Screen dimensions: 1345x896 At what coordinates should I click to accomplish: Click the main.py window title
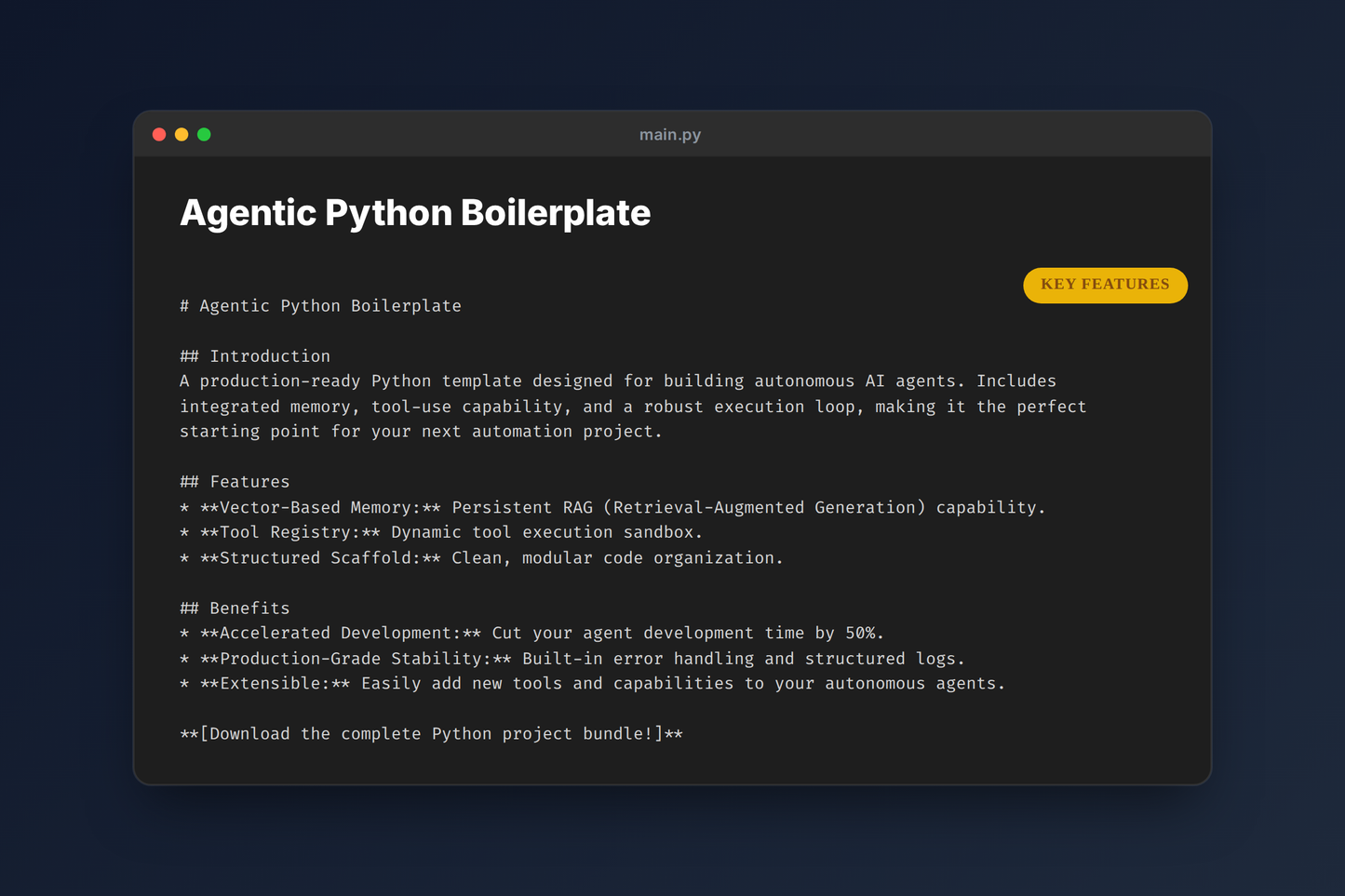(670, 135)
